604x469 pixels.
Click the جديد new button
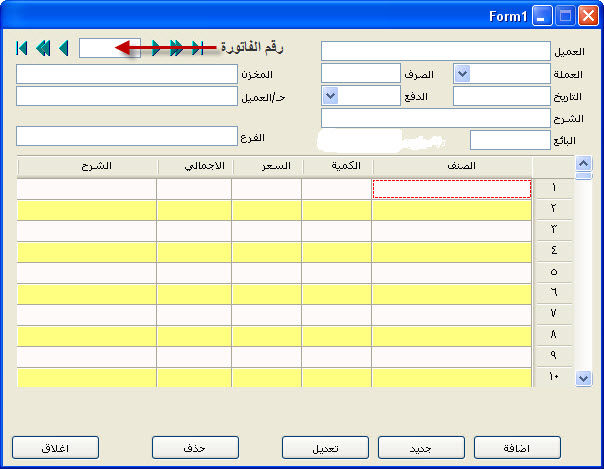[421, 448]
